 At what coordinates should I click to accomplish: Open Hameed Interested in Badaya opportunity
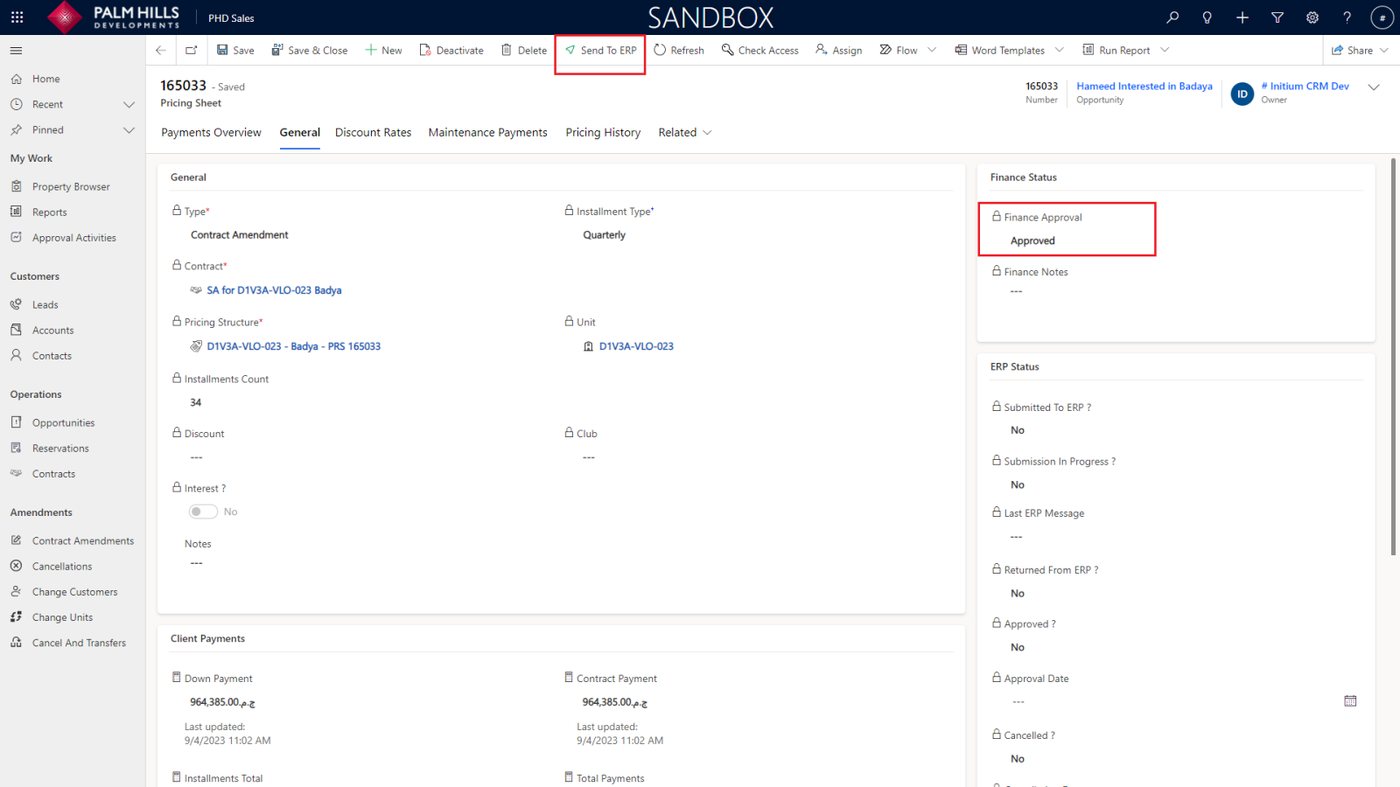coord(1144,86)
